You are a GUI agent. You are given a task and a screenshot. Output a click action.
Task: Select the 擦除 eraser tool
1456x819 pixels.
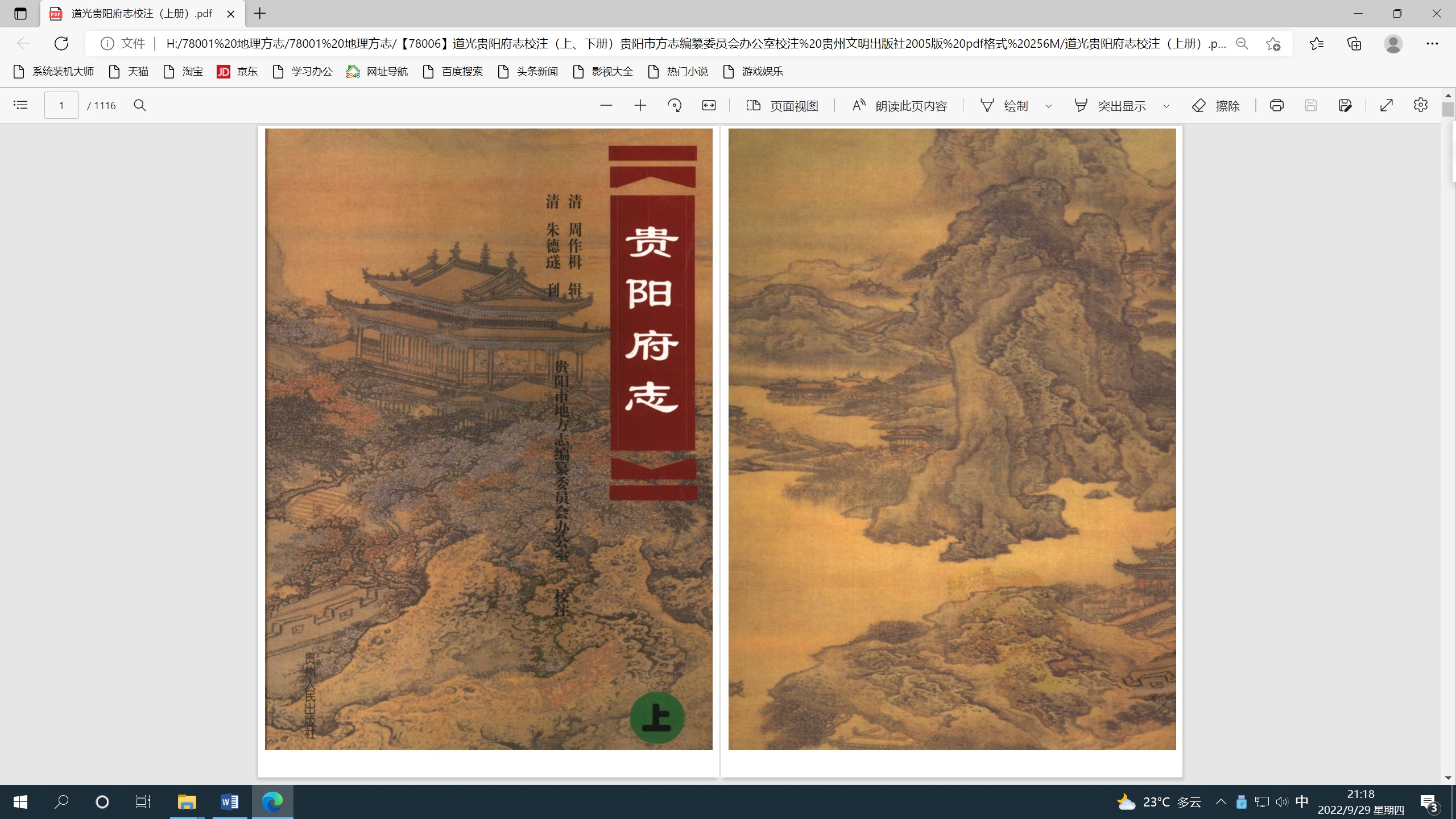click(x=1215, y=106)
